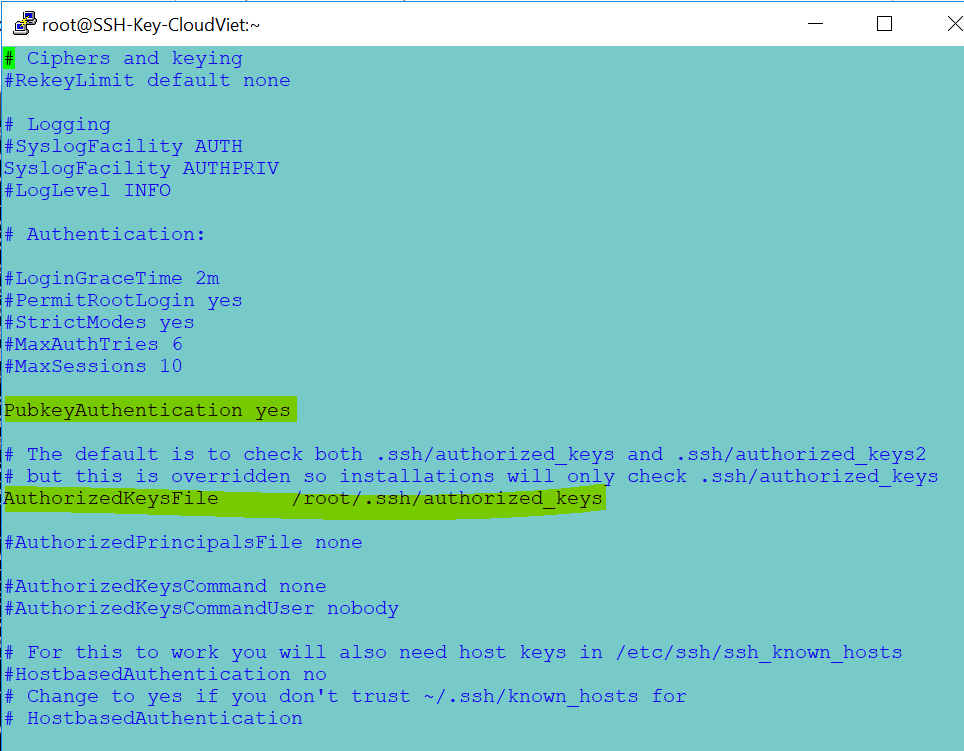964x751 pixels.
Task: Click the comment '# Change to yes if you don't trust'
Action: pyautogui.click(x=345, y=696)
